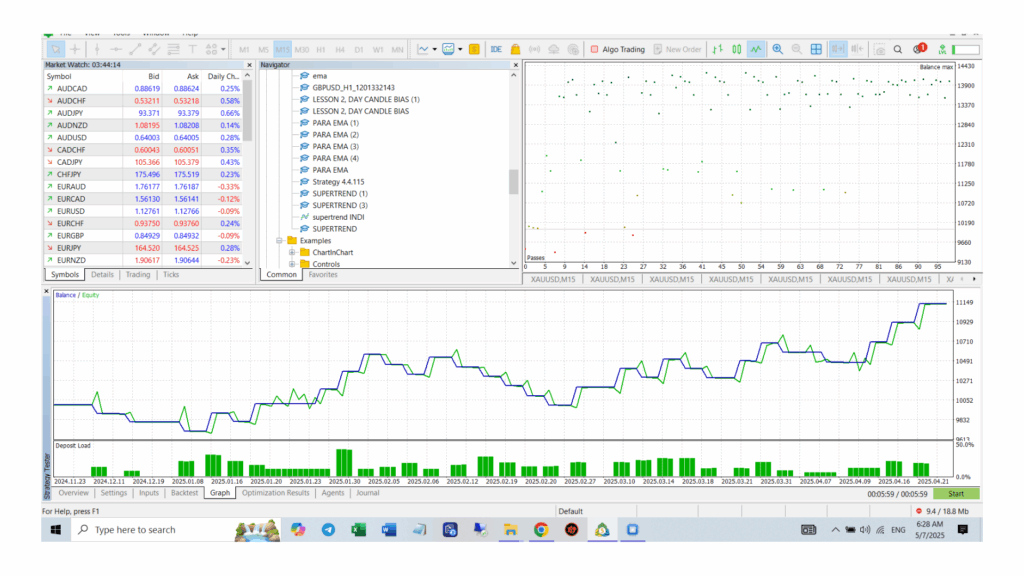Select the trendline drawing tool
The width and height of the screenshot is (1024, 576).
coord(135,49)
